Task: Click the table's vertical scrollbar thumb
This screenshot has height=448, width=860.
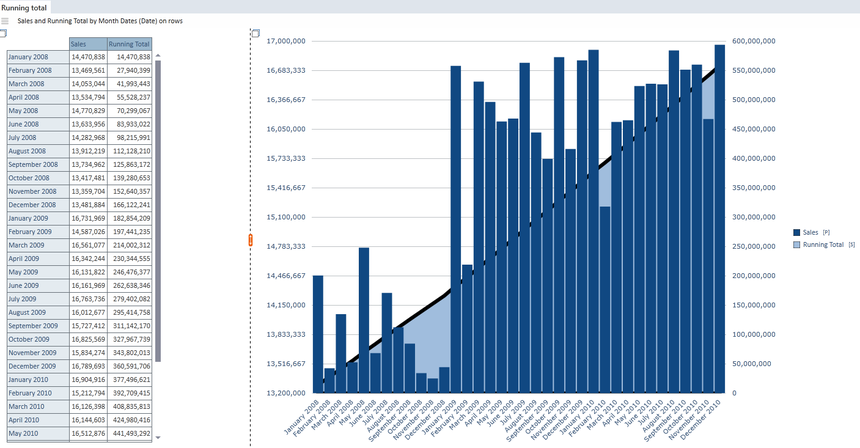Action: click(158, 211)
